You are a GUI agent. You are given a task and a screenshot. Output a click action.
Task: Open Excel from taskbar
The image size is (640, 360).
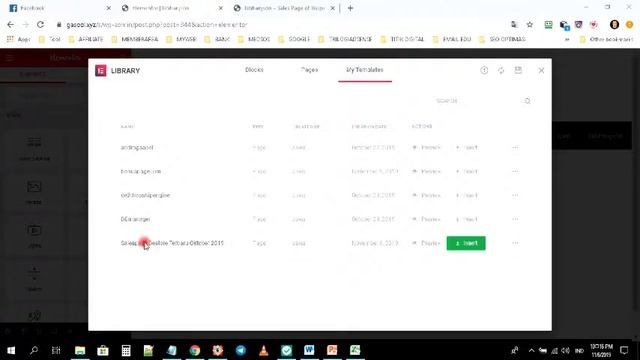355,350
